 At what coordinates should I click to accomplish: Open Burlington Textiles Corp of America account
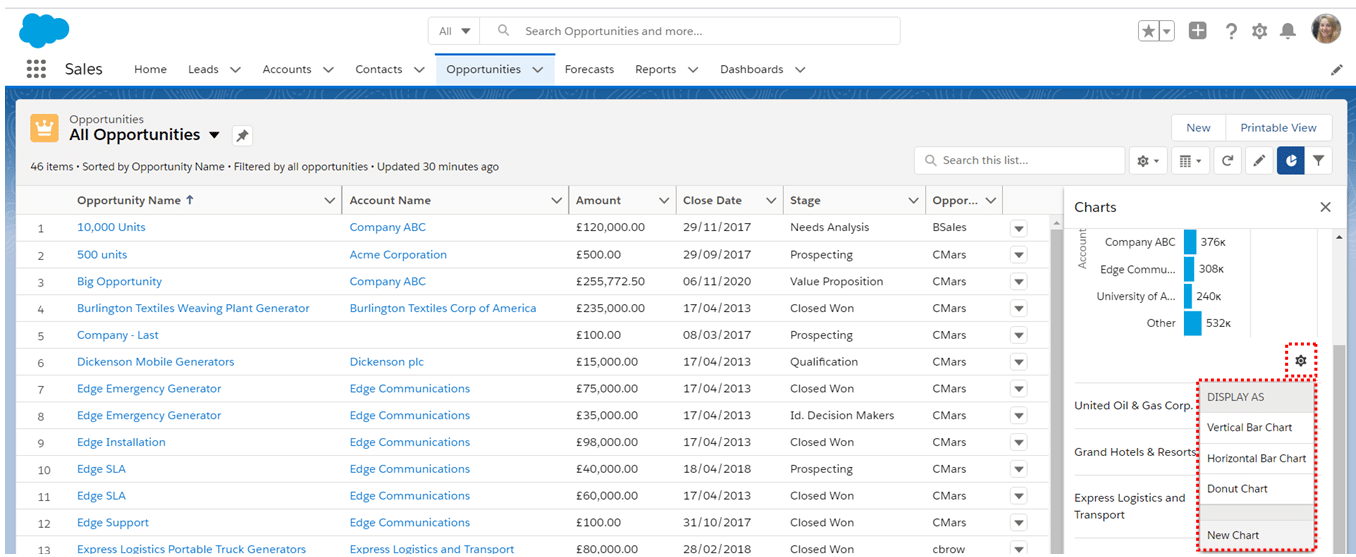point(443,308)
